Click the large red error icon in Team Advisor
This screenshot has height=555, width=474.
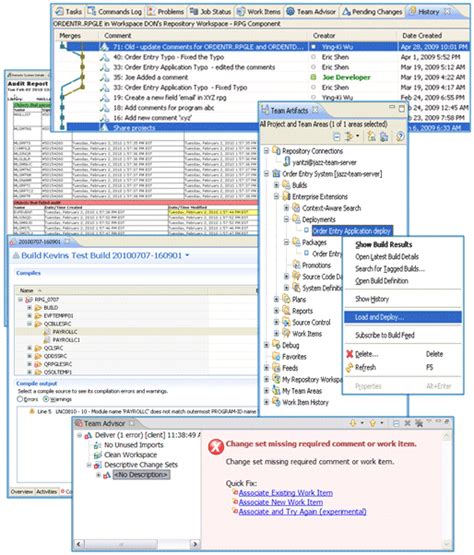216,447
